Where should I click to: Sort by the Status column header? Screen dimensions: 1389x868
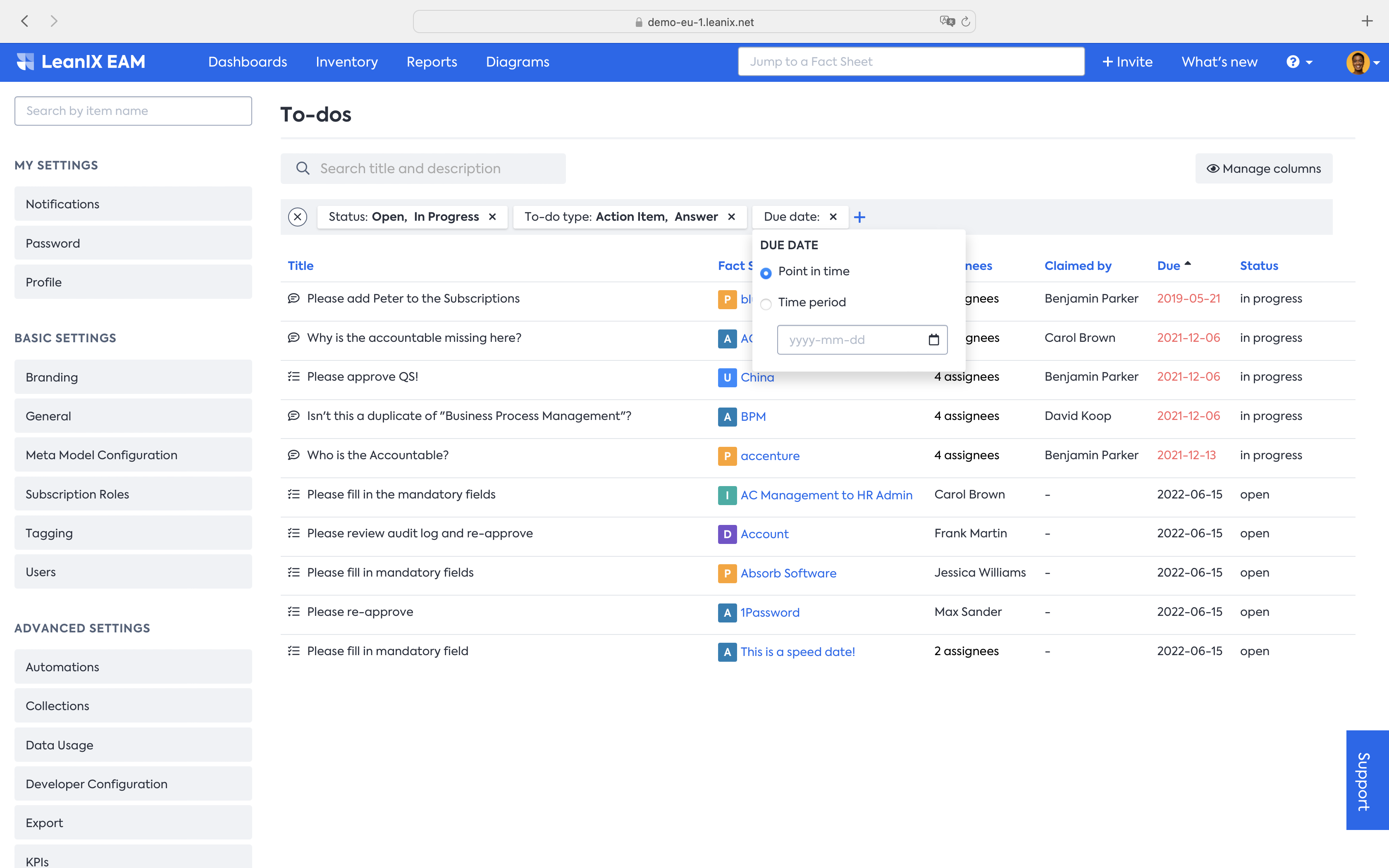(x=1259, y=266)
